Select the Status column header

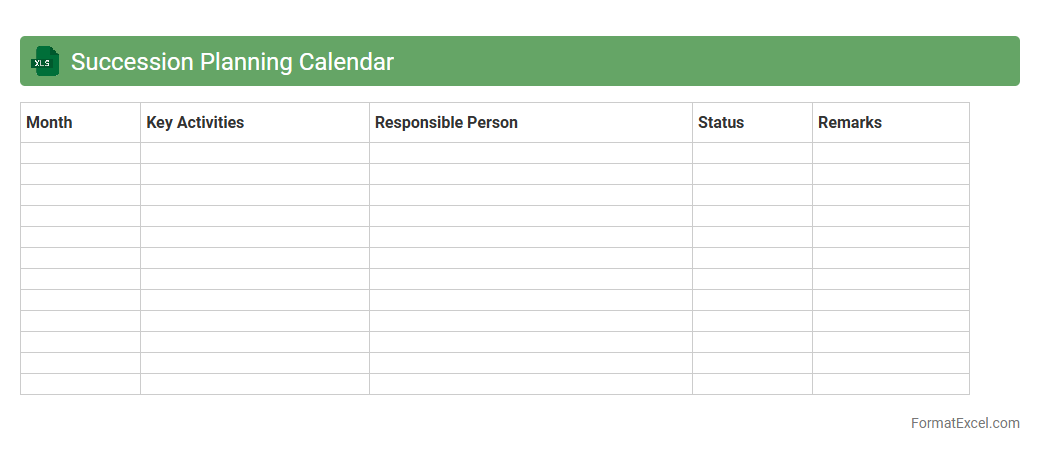point(721,123)
